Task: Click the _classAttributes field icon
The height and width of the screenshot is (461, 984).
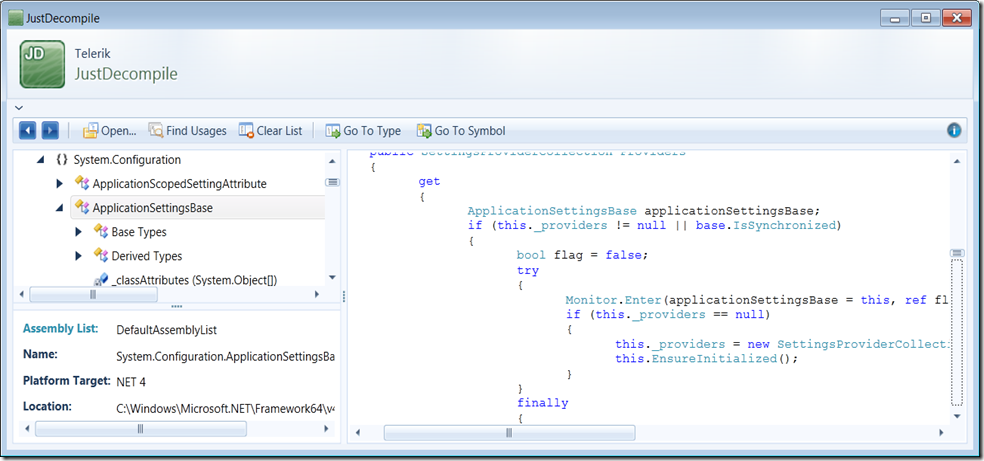Action: click(x=101, y=280)
